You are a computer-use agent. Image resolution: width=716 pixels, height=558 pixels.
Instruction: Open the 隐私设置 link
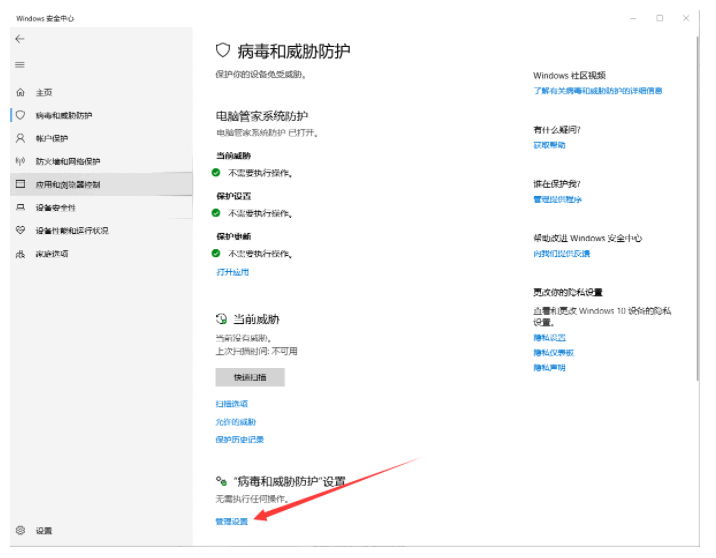coord(549,337)
